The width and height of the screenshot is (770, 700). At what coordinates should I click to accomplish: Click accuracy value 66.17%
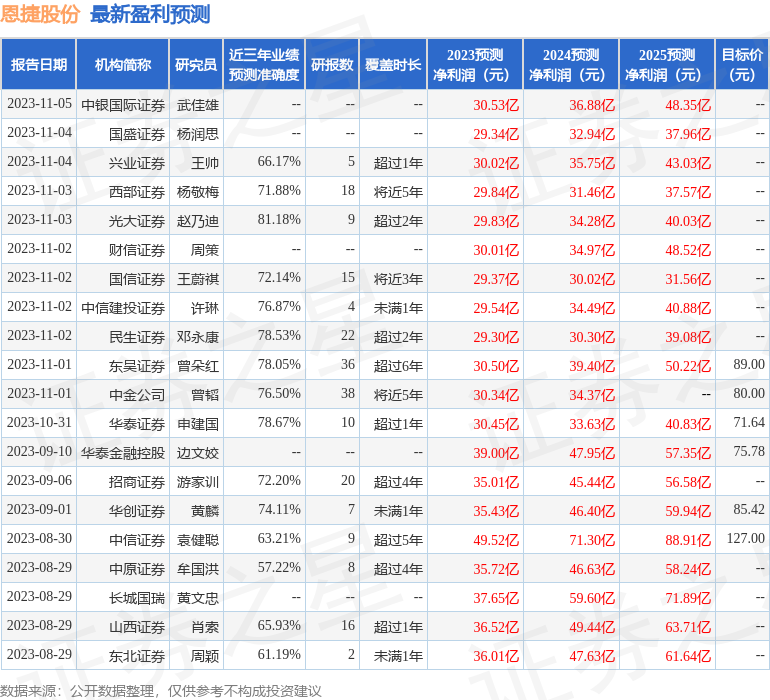(279, 162)
